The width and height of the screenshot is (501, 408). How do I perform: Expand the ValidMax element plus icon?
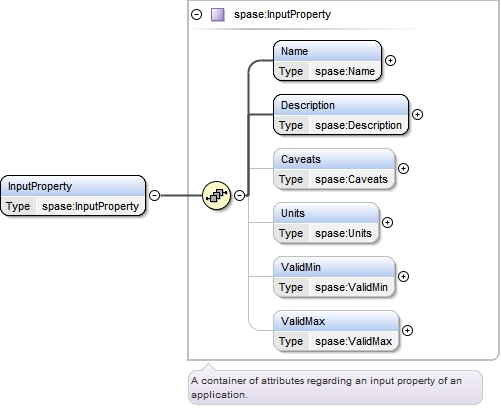coord(407,330)
